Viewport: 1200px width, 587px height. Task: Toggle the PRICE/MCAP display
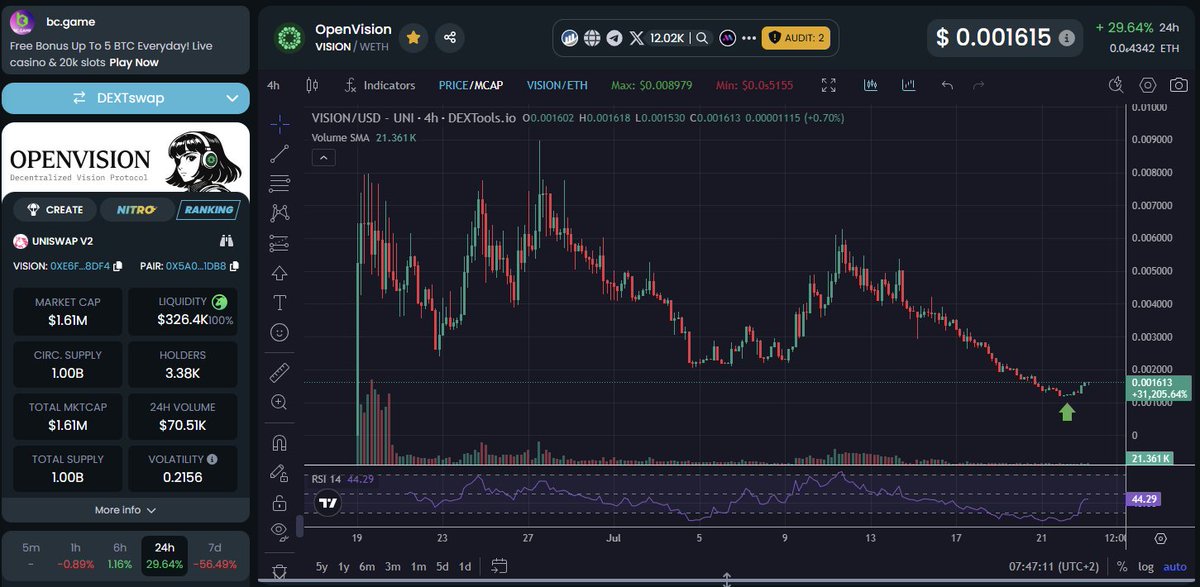coord(471,85)
